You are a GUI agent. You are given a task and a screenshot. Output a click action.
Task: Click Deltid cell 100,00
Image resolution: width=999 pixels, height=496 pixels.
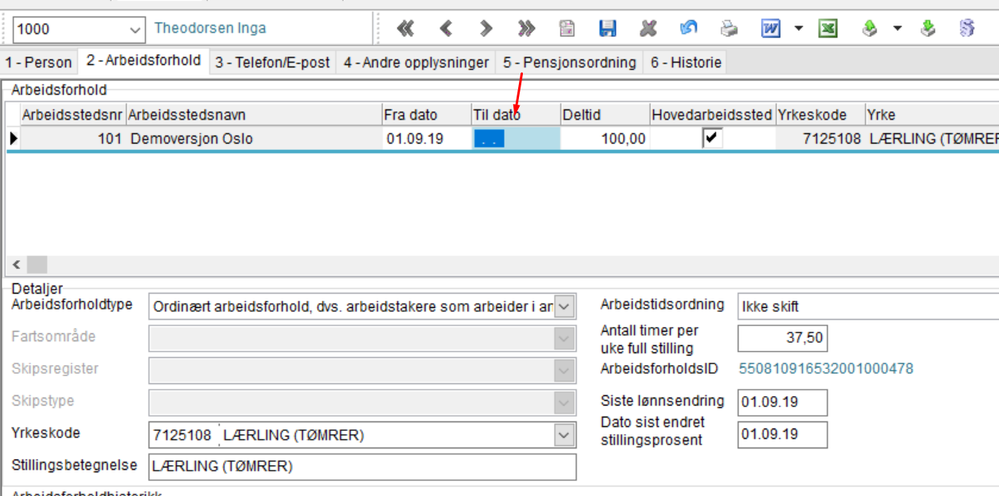coord(605,138)
